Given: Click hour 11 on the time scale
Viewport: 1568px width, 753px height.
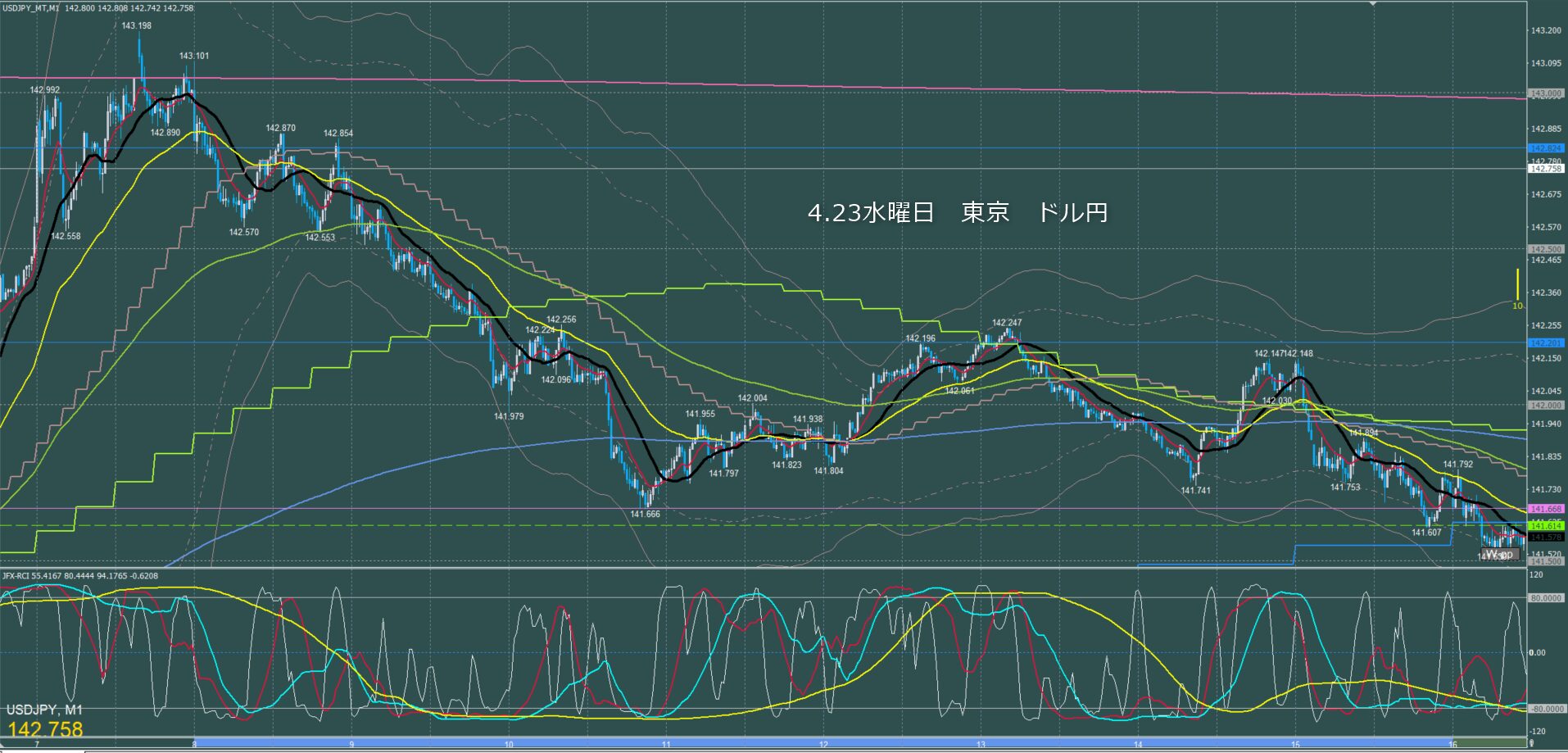Looking at the screenshot, I should pos(666,745).
